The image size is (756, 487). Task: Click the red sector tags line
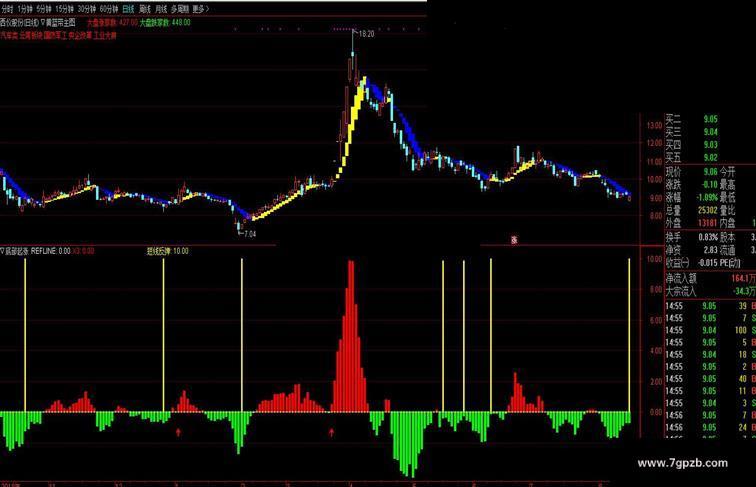tap(58, 35)
